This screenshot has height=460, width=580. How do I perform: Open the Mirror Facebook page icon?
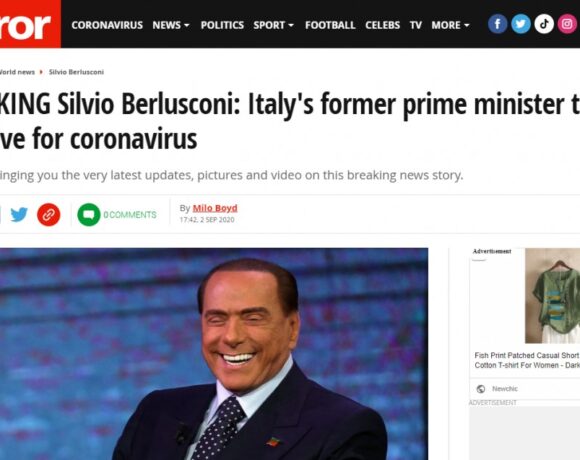pos(497,24)
